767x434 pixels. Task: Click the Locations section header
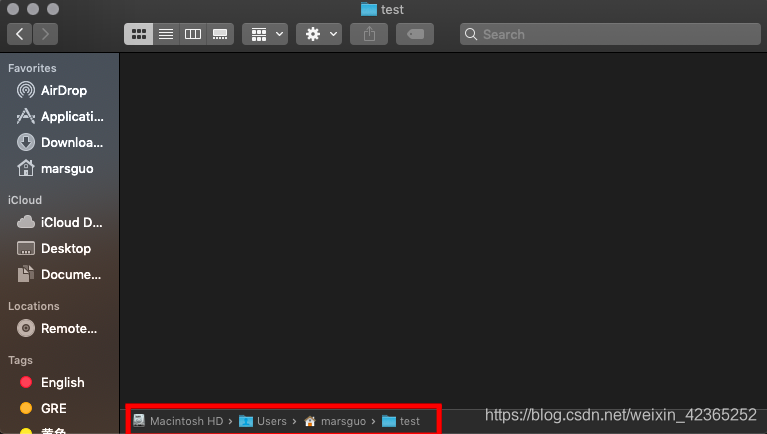click(34, 306)
